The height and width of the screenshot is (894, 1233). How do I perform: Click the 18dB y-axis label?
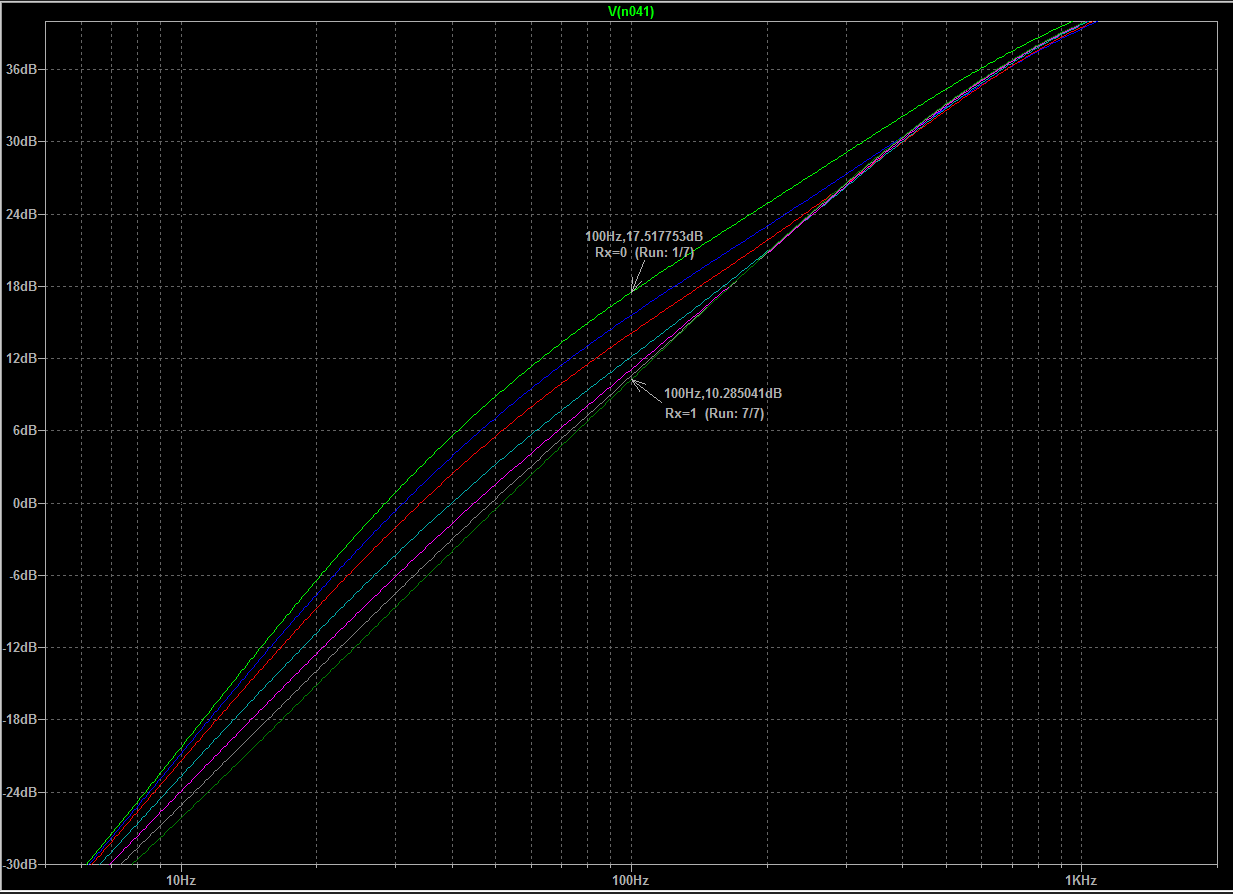click(21, 287)
